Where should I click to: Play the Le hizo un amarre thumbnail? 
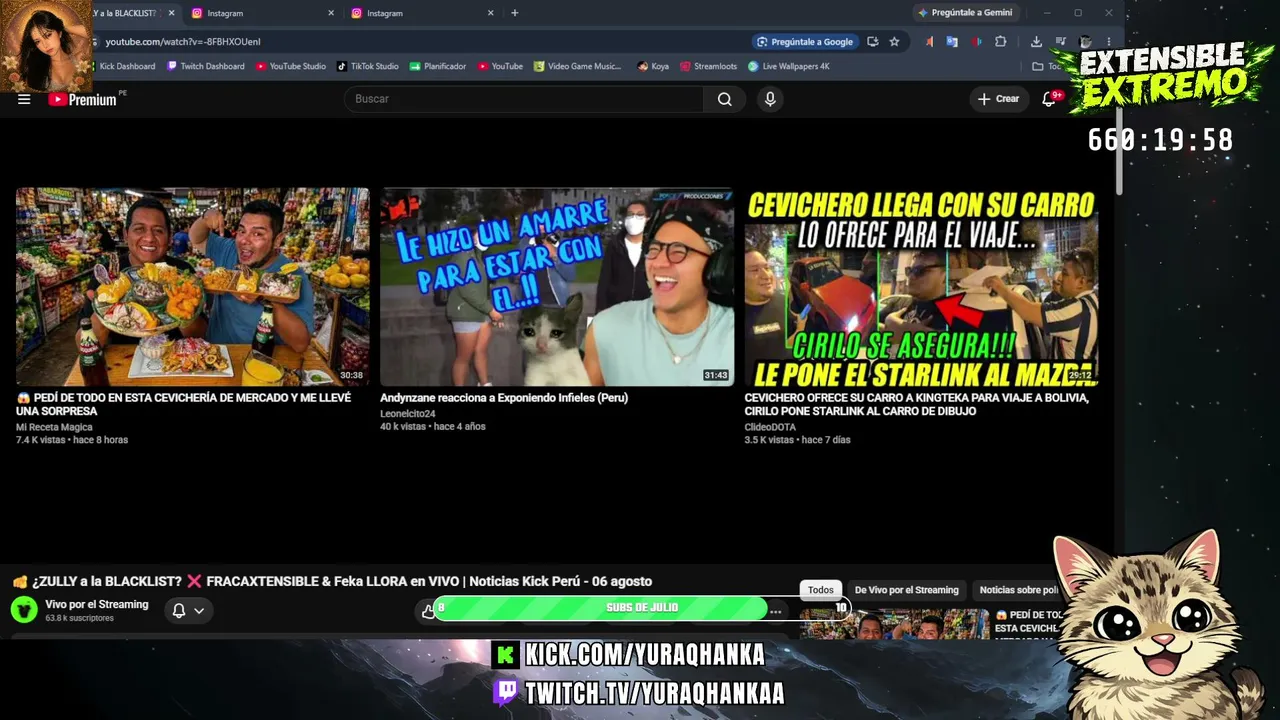click(557, 287)
